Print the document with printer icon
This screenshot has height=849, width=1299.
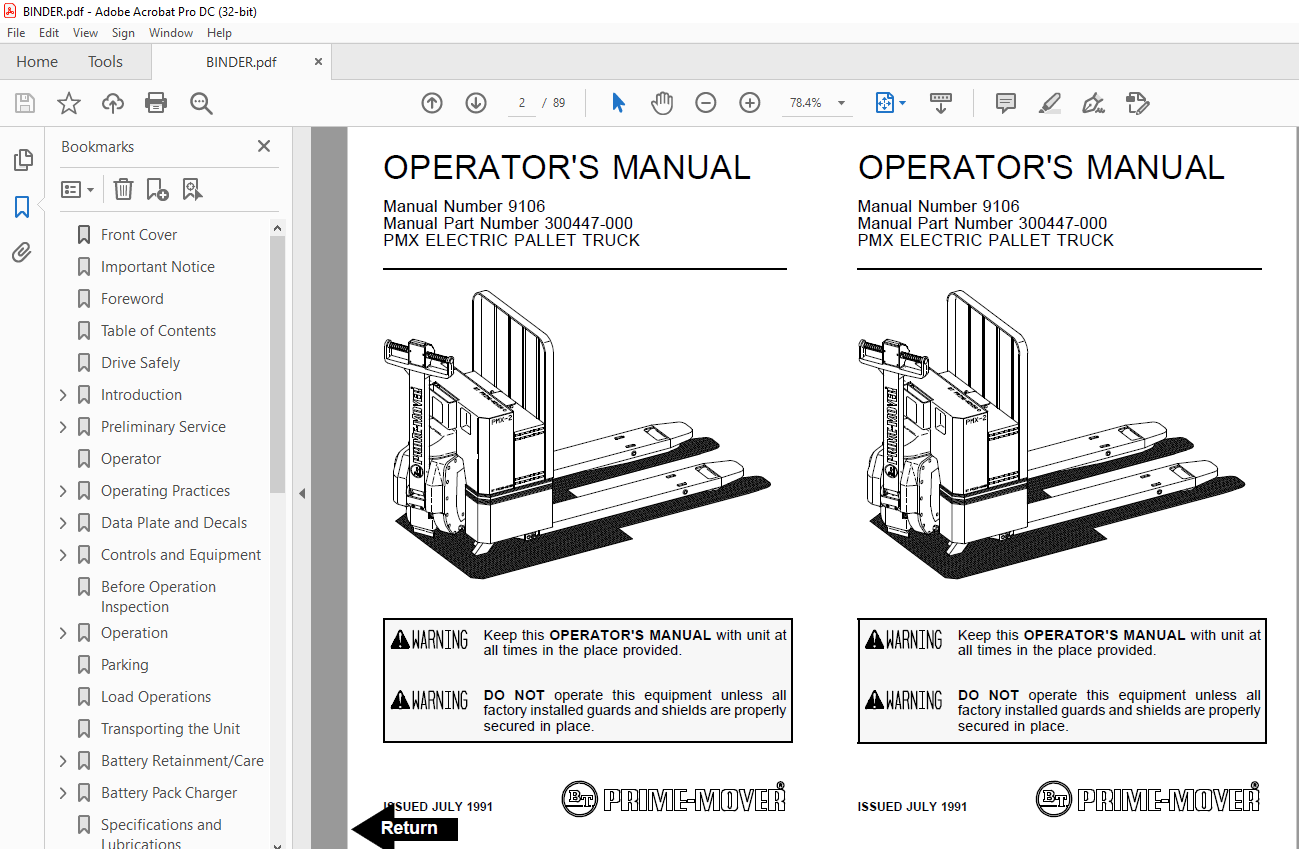156,103
